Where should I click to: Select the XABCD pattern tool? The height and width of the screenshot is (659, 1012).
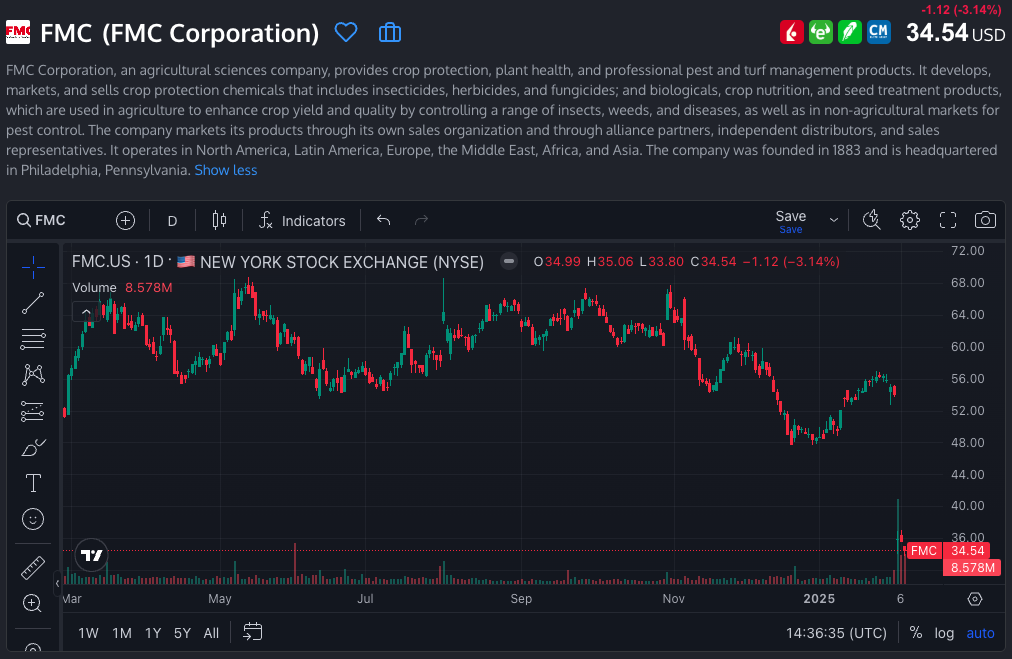tap(33, 375)
